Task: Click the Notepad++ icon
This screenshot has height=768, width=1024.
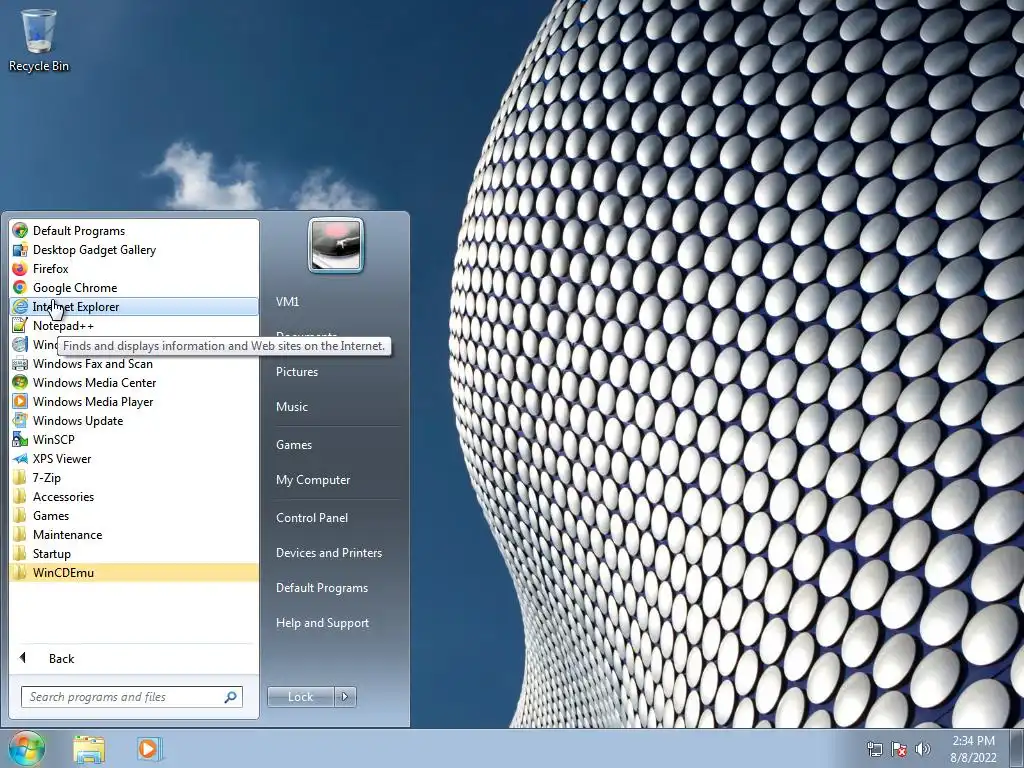Action: pyautogui.click(x=20, y=325)
